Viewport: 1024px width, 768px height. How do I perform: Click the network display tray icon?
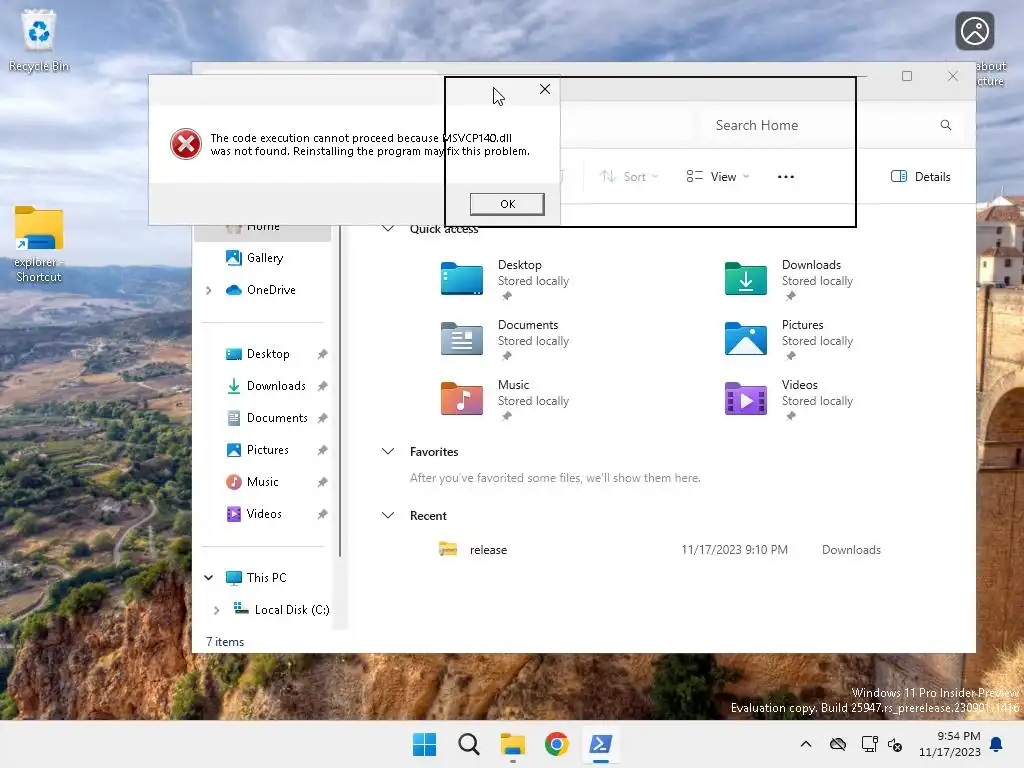(x=869, y=744)
